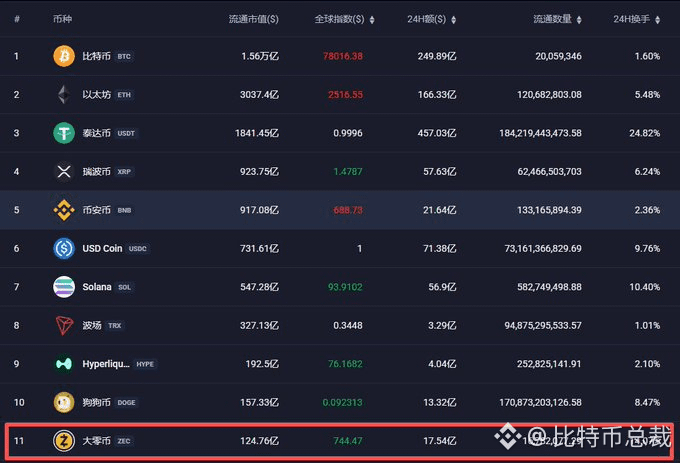Screen dimensions: 680x463
Task: Click the TRX Tron coin icon
Action: tap(64, 326)
